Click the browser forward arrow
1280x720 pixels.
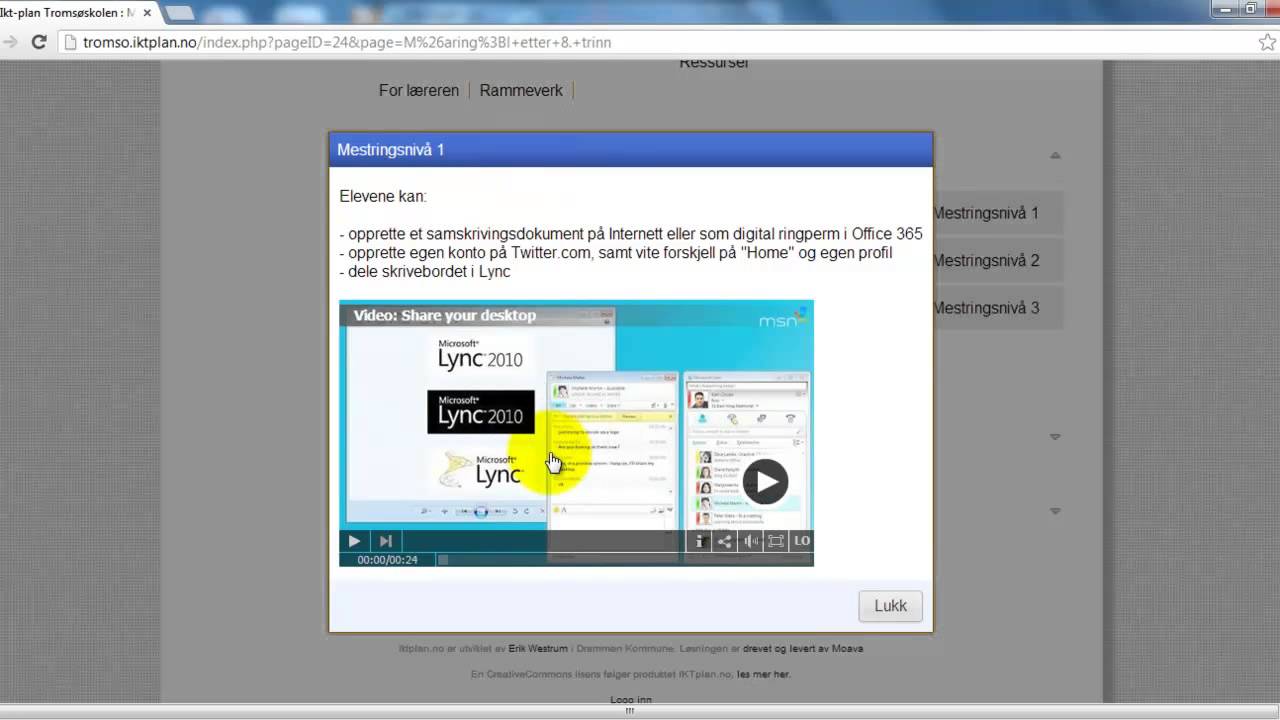point(10,42)
